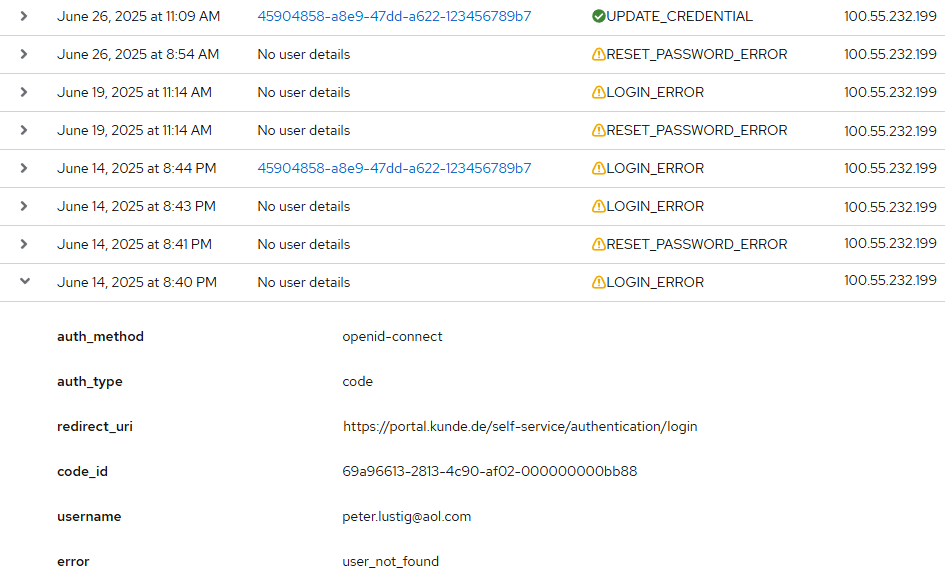945x581 pixels.
Task: Click warning icon of 8:44 PM LOGIN_ERROR
Action: (x=598, y=168)
